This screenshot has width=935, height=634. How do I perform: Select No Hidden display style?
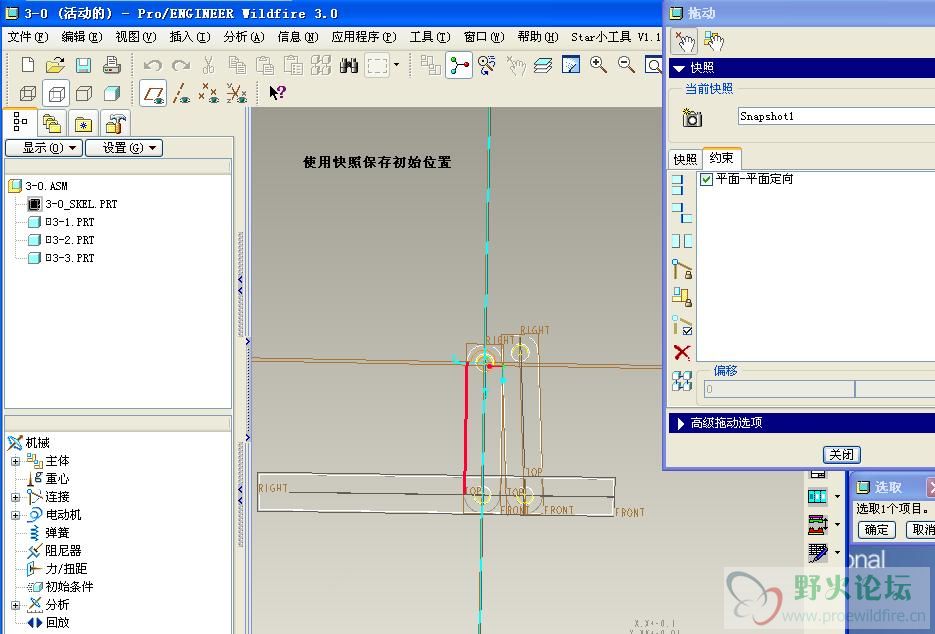pos(83,93)
